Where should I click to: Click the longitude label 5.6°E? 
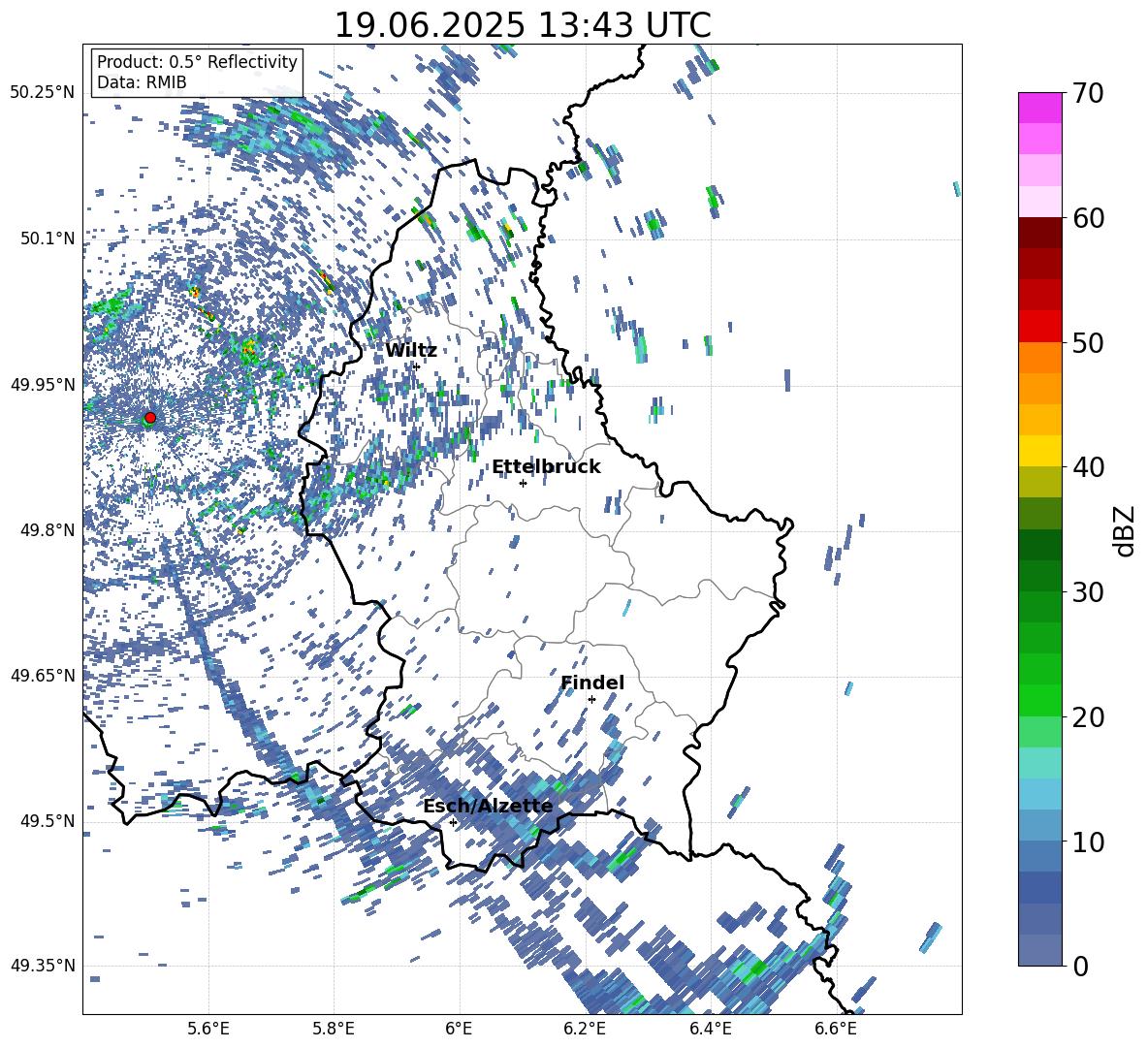(x=207, y=1029)
